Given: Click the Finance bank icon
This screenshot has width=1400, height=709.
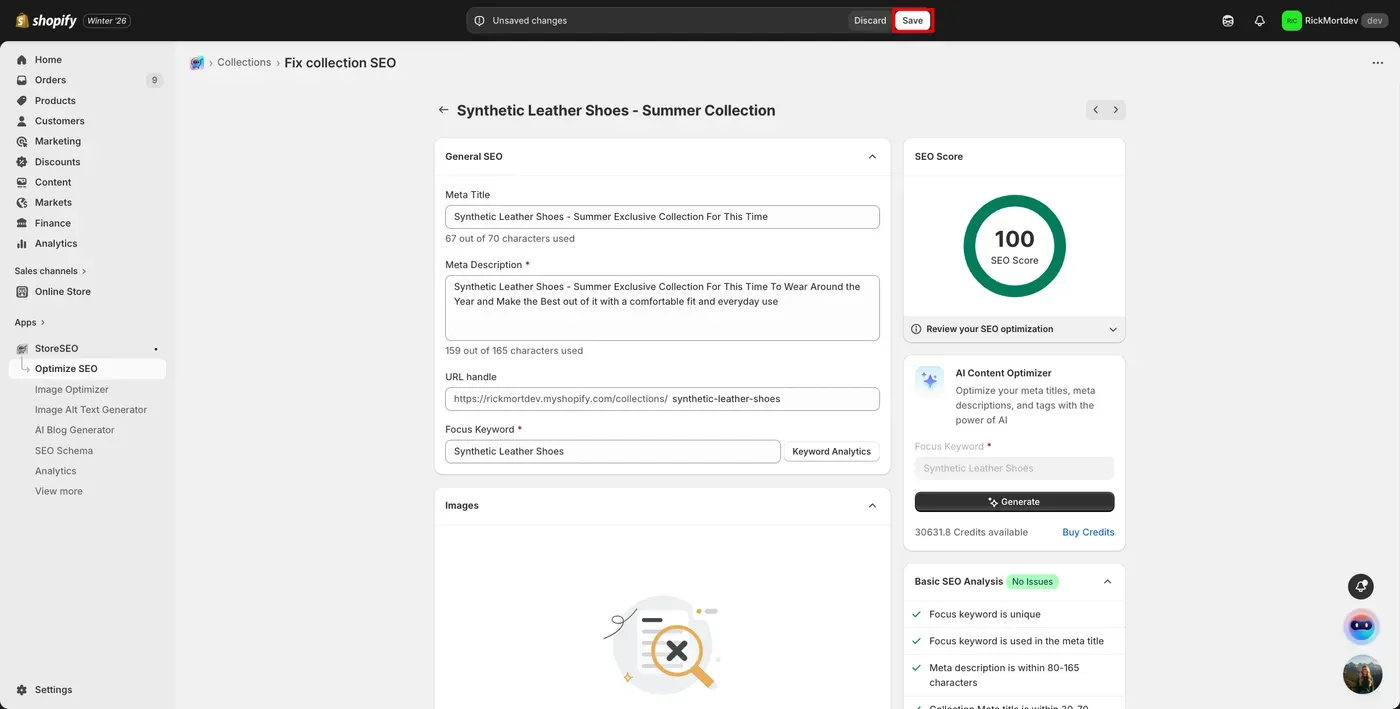Looking at the screenshot, I should pos(22,223).
